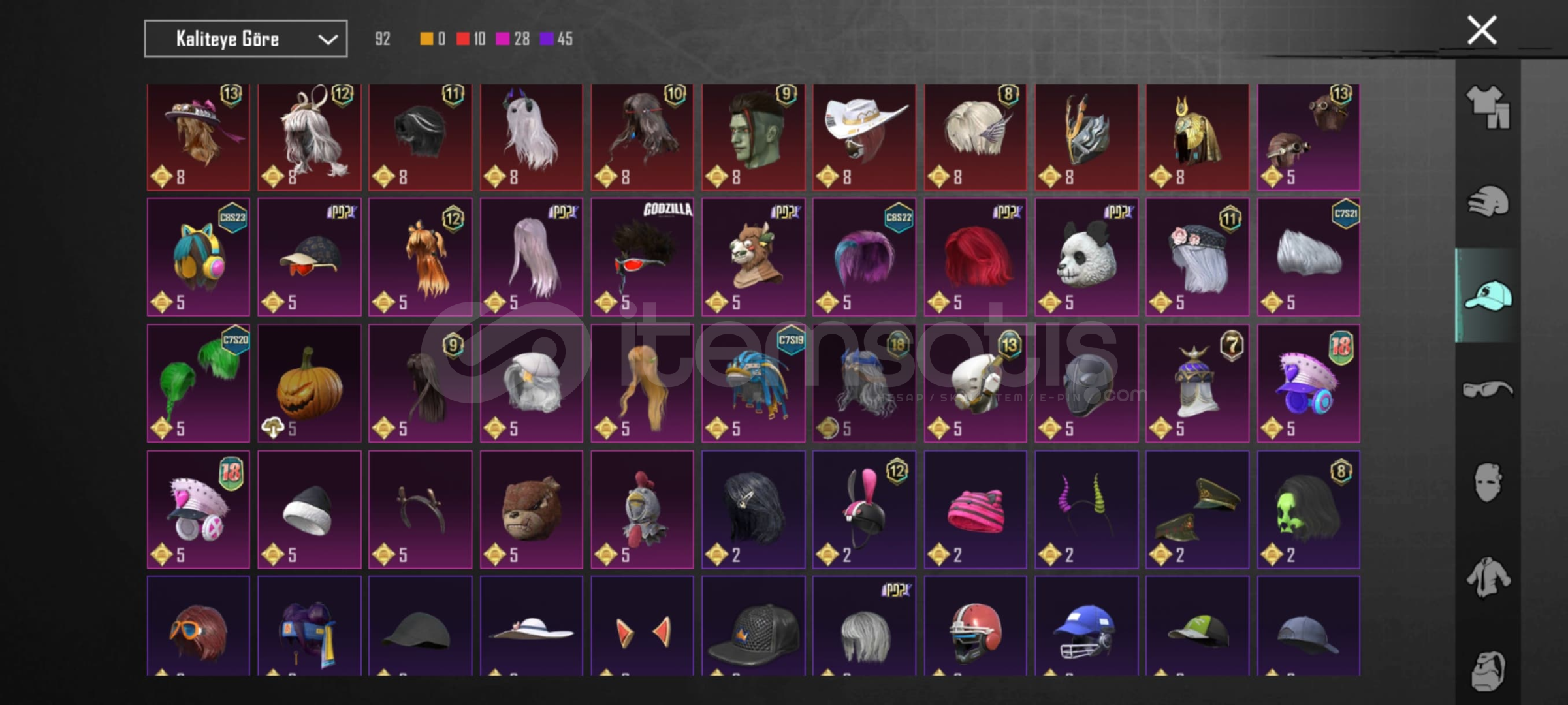Filter by the purple rarity count 45
The height and width of the screenshot is (705, 1568).
point(556,39)
